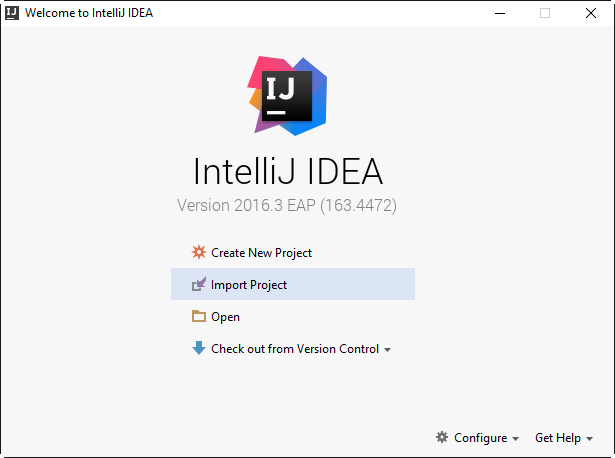
Task: Open the Get Help menu label
Action: pos(557,438)
